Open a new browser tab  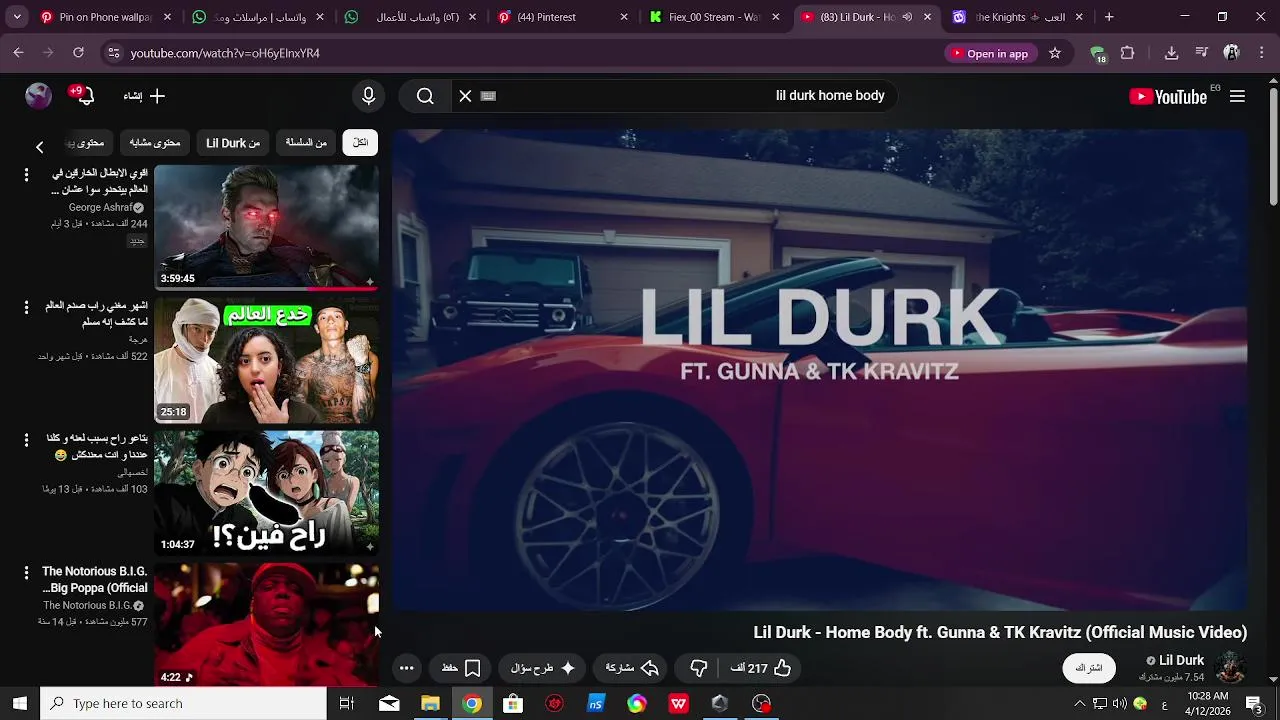click(x=1109, y=17)
